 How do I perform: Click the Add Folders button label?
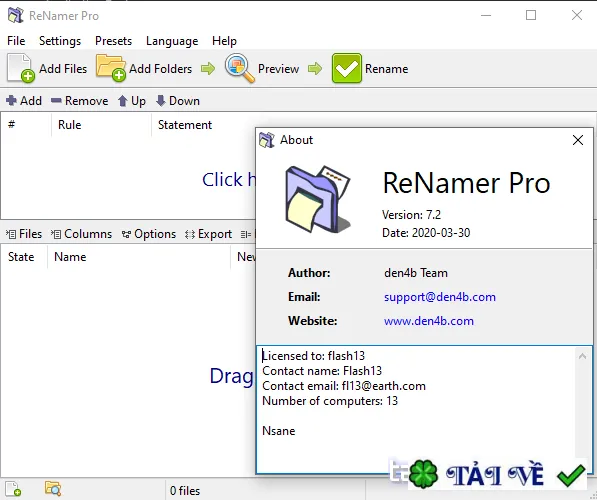(x=160, y=69)
